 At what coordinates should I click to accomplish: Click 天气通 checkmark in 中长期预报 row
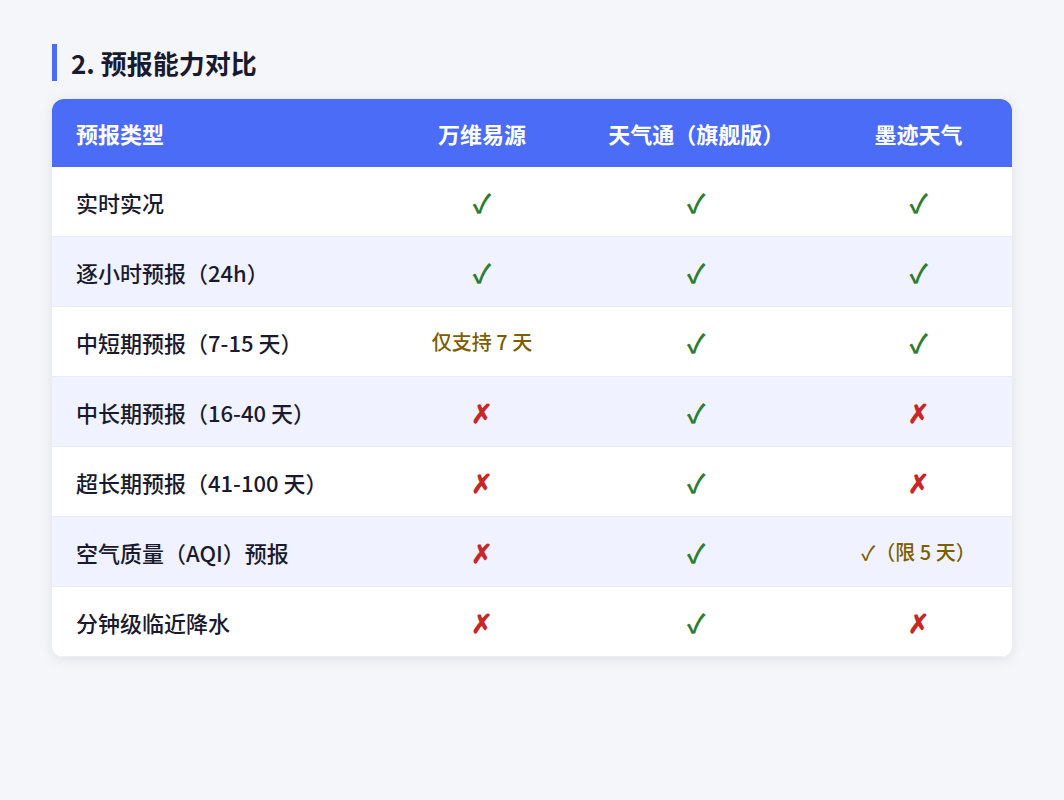click(696, 413)
